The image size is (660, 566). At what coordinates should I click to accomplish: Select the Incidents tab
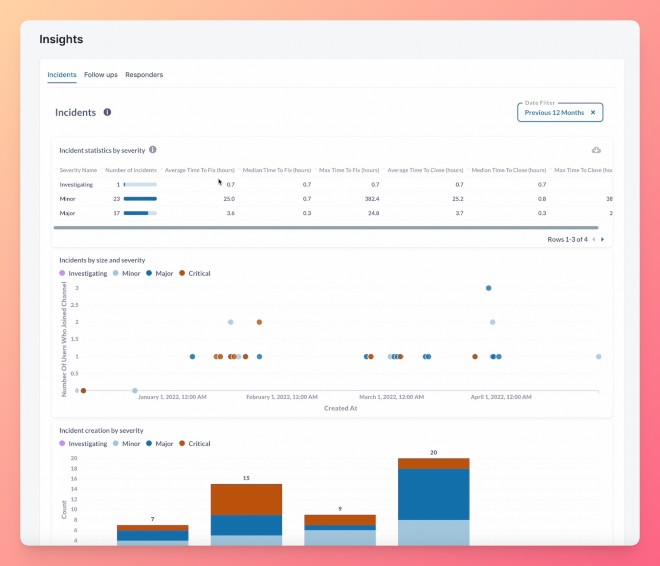pyautogui.click(x=62, y=74)
